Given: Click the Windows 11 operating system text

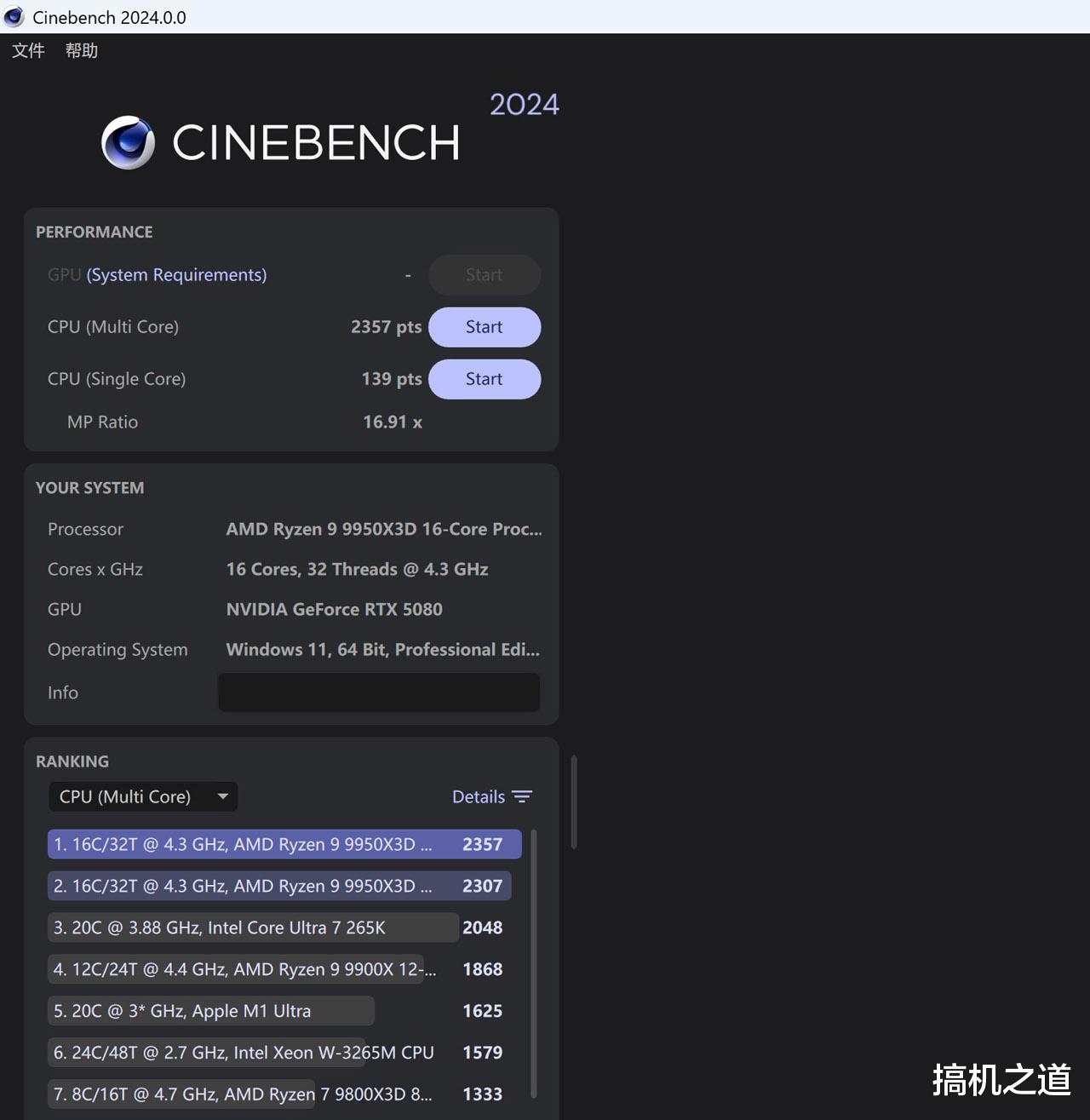Looking at the screenshot, I should click(383, 649).
